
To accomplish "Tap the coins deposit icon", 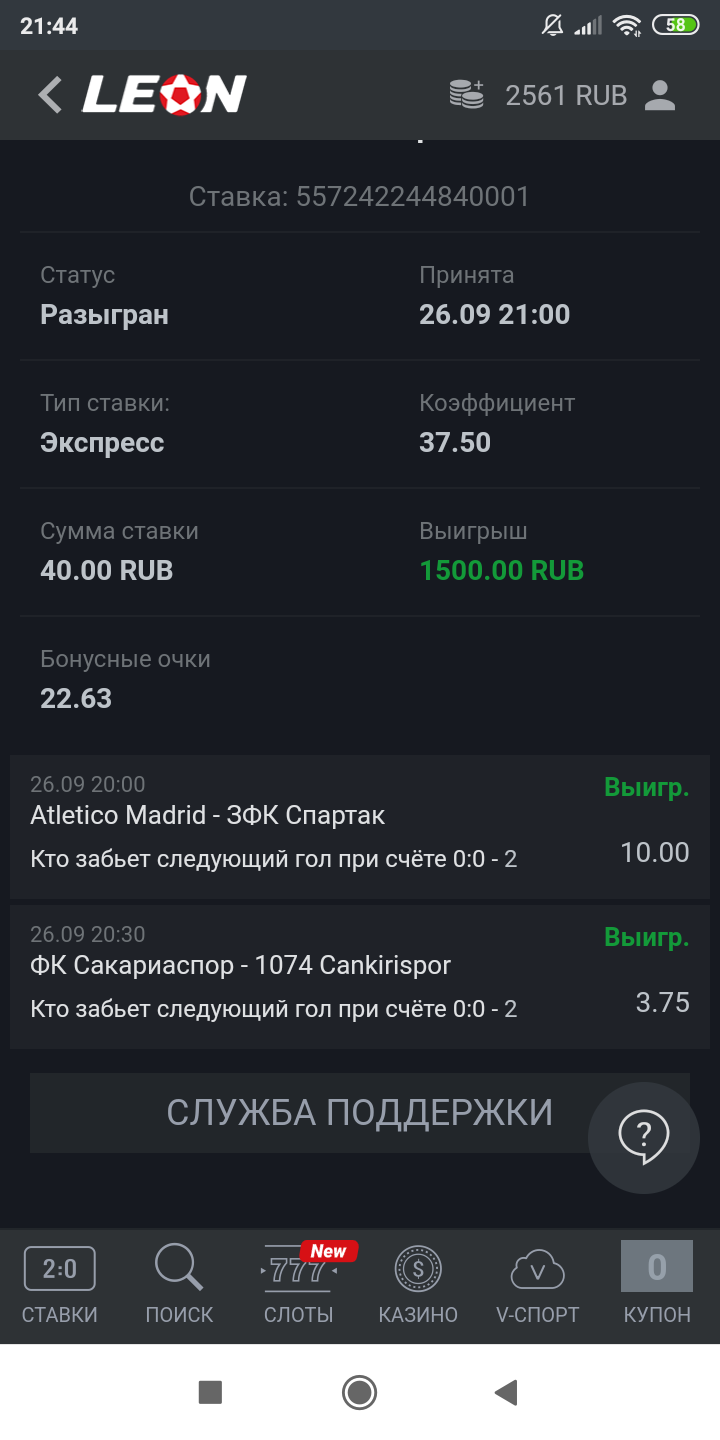I will click(x=466, y=95).
